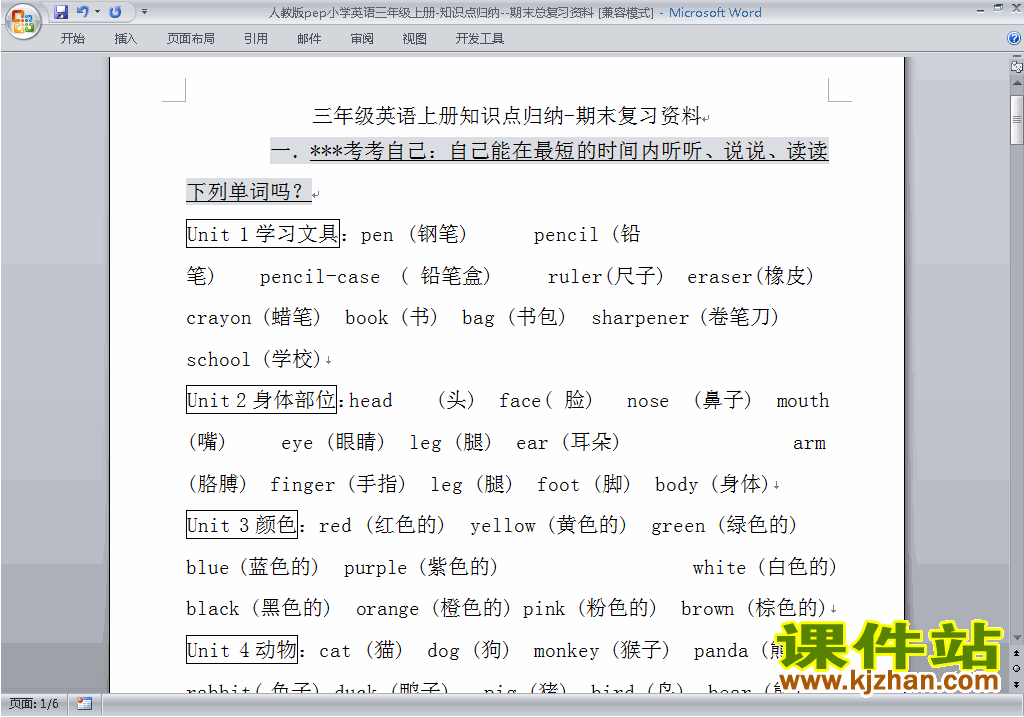Viewport: 1024px width, 718px height.
Task: Open the Select Browse Object circle button
Action: [x=1017, y=668]
